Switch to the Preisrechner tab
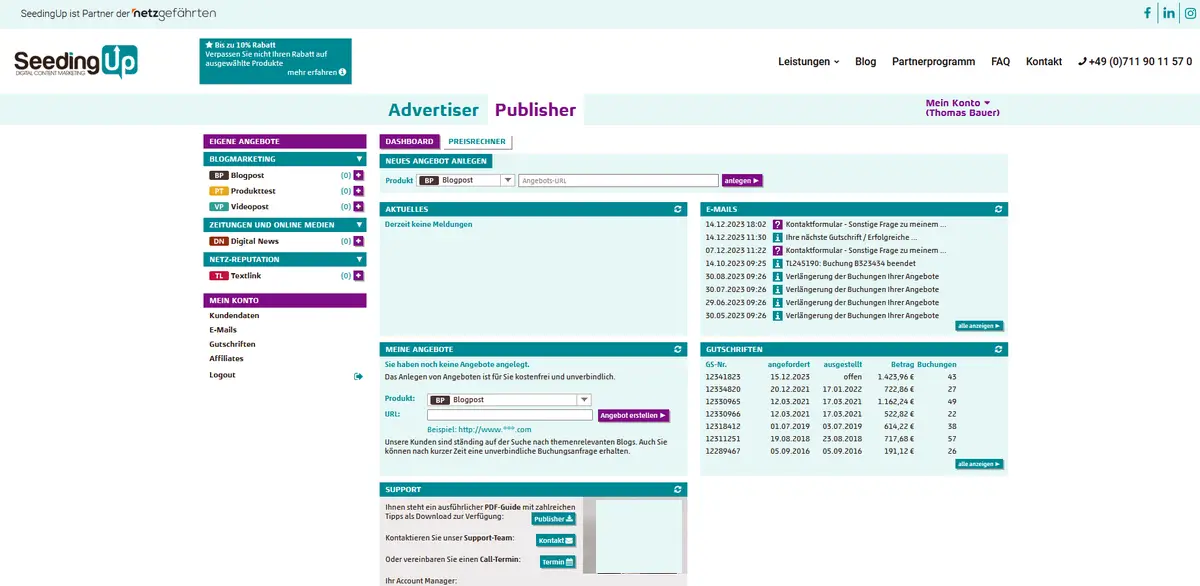 pos(476,142)
